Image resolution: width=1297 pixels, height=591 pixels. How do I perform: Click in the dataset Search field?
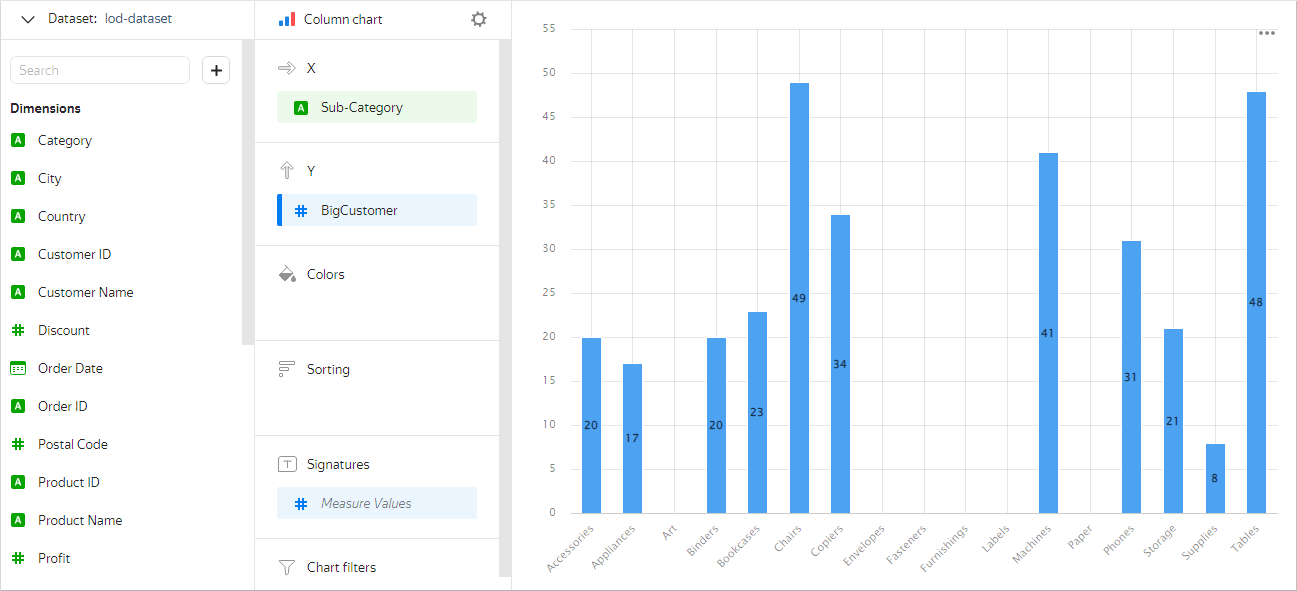coord(100,70)
